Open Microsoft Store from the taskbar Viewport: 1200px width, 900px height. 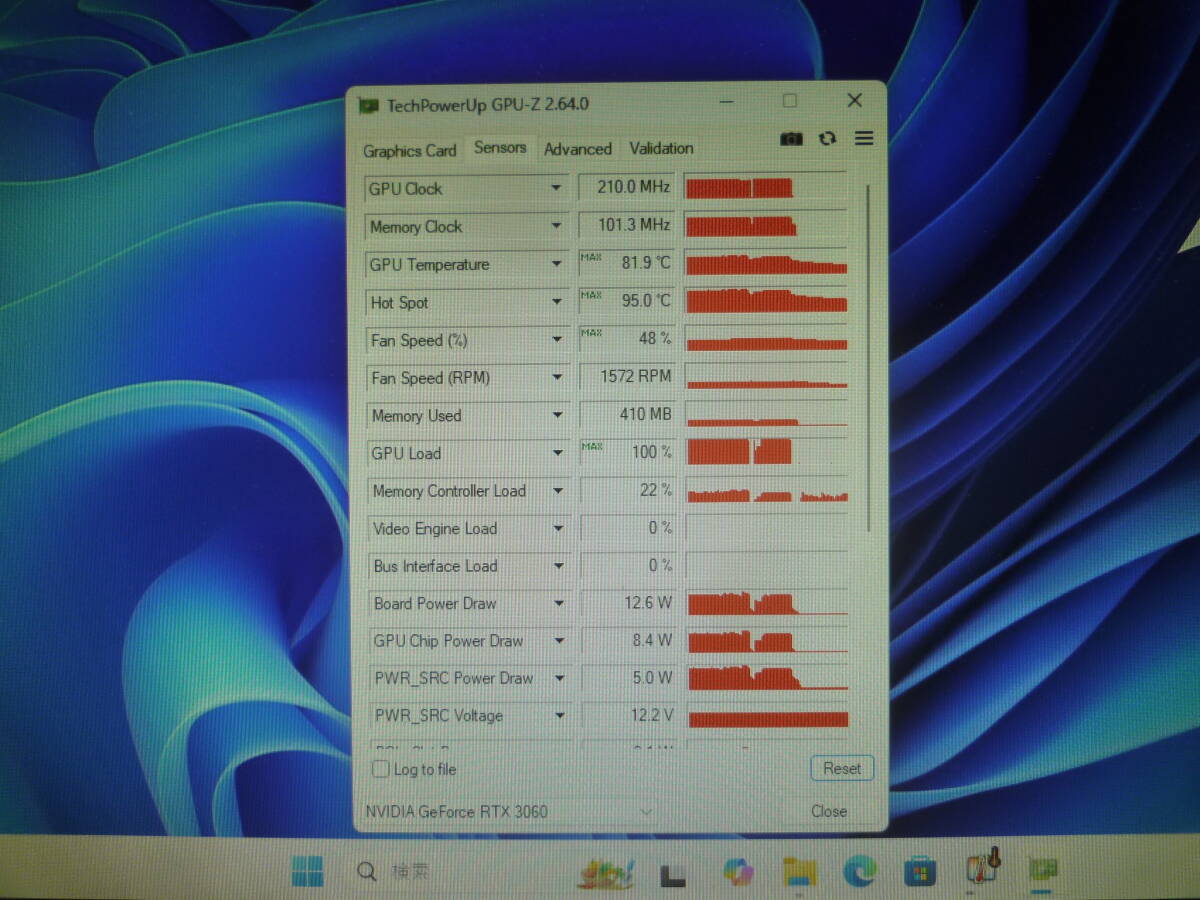[920, 872]
